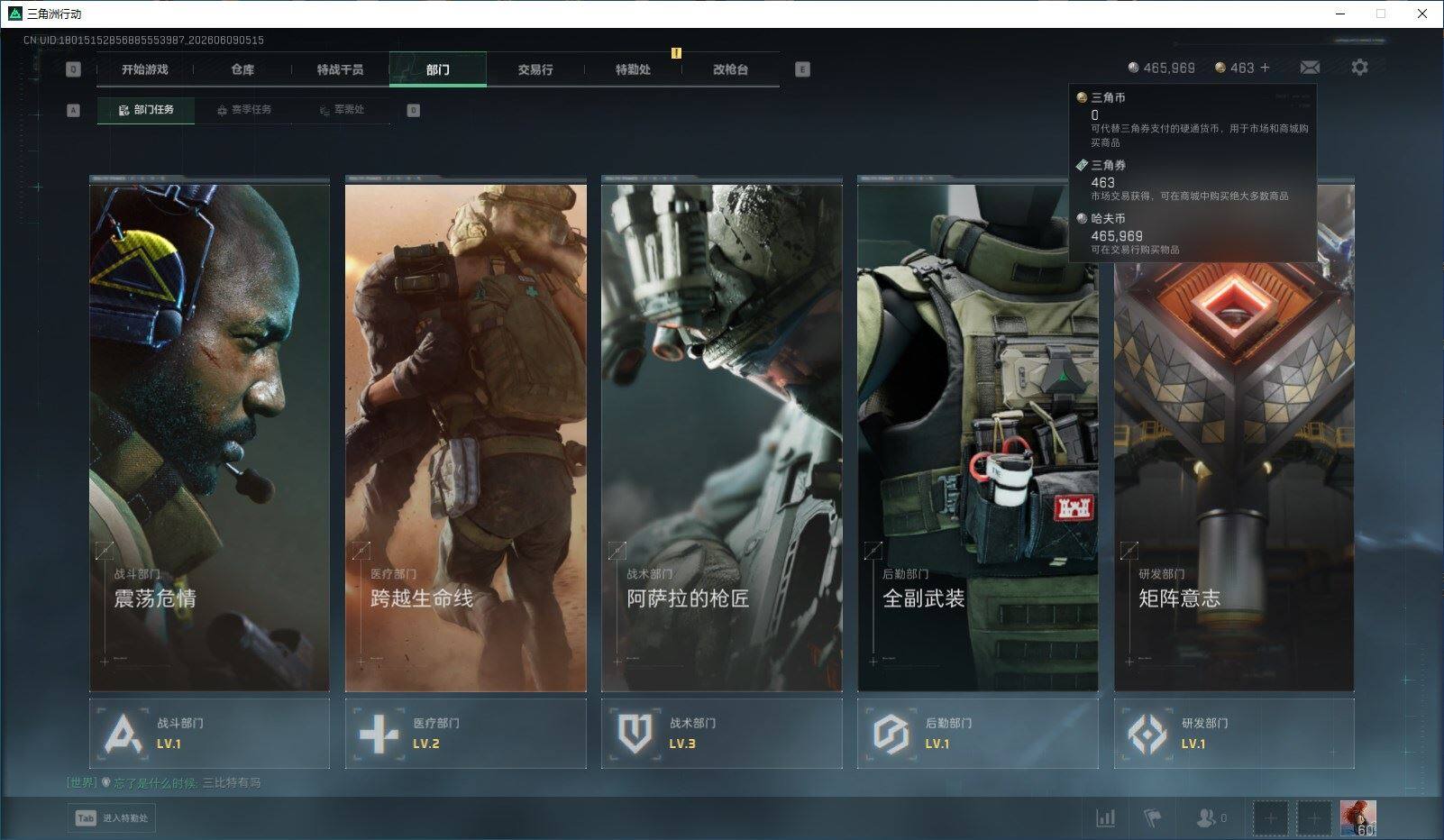The height and width of the screenshot is (840, 1444).
Task: Click 三角券 463 entry in tooltip
Action: click(1182, 180)
